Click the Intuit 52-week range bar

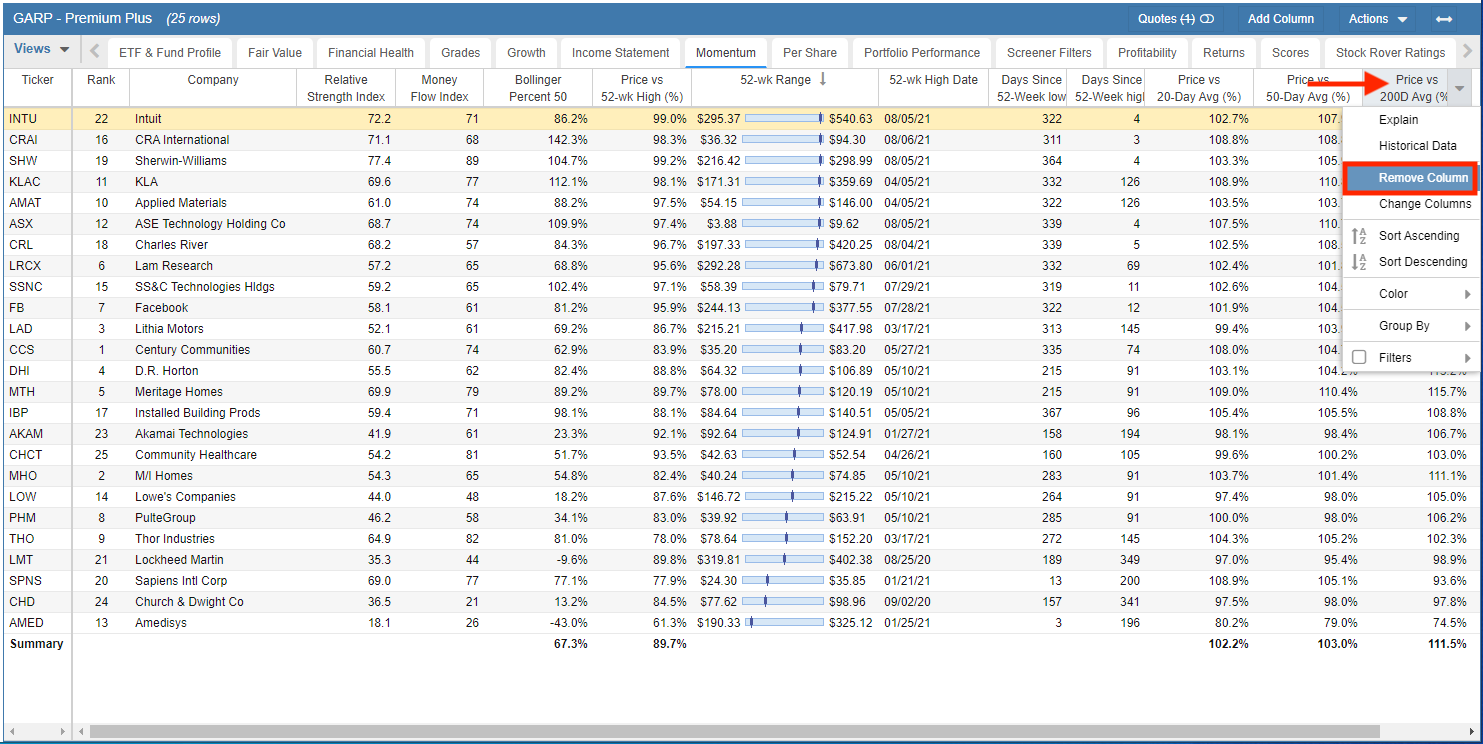784,119
